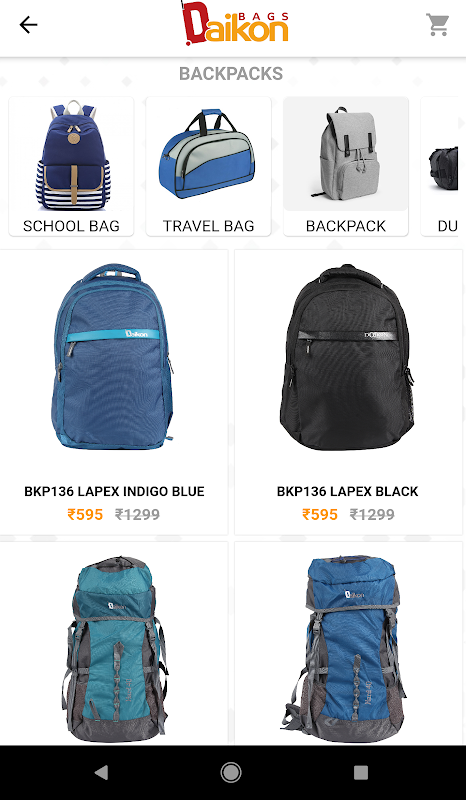Tap the back arrow icon
Viewport: 466px width, 800px height.
click(29, 24)
